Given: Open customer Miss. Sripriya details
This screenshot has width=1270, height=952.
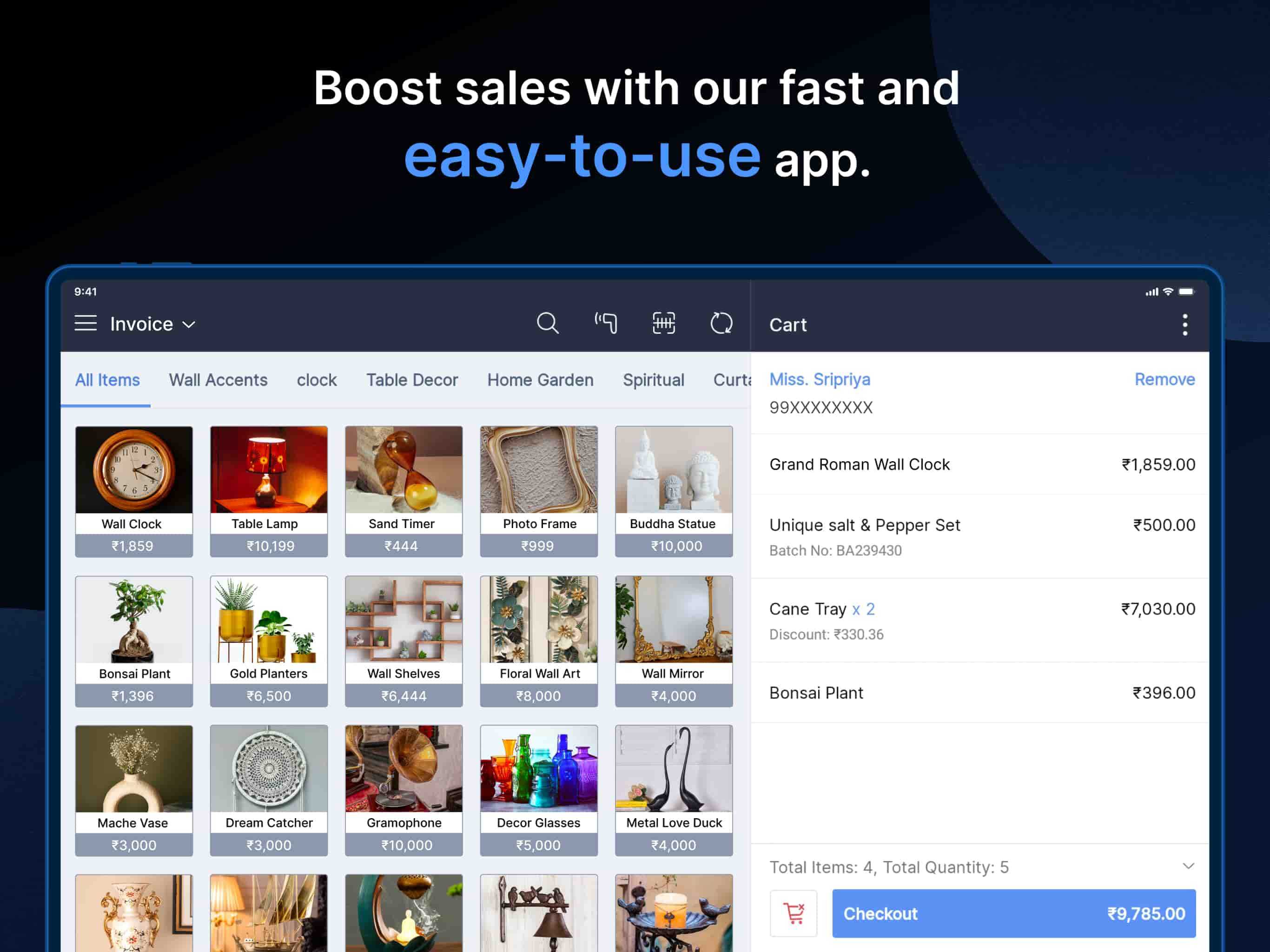Looking at the screenshot, I should coord(819,379).
